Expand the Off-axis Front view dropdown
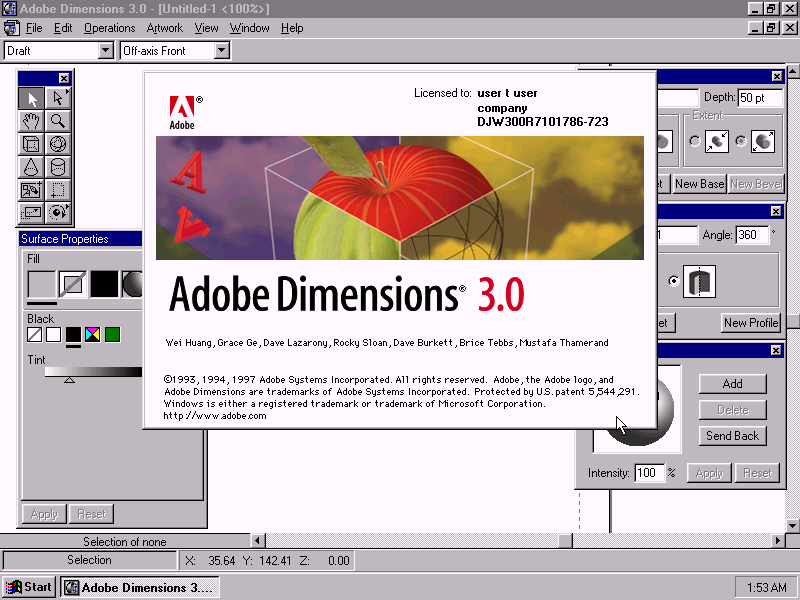 click(x=221, y=50)
